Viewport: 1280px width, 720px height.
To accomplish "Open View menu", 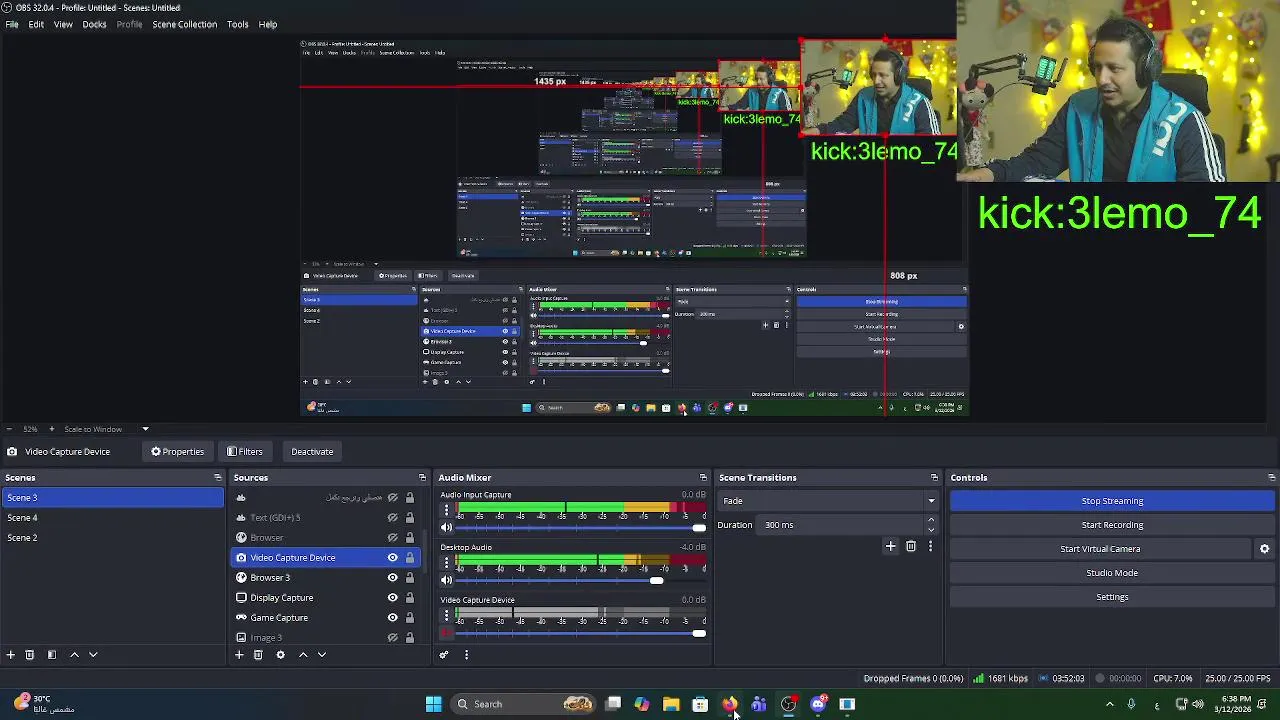I will pos(63,24).
